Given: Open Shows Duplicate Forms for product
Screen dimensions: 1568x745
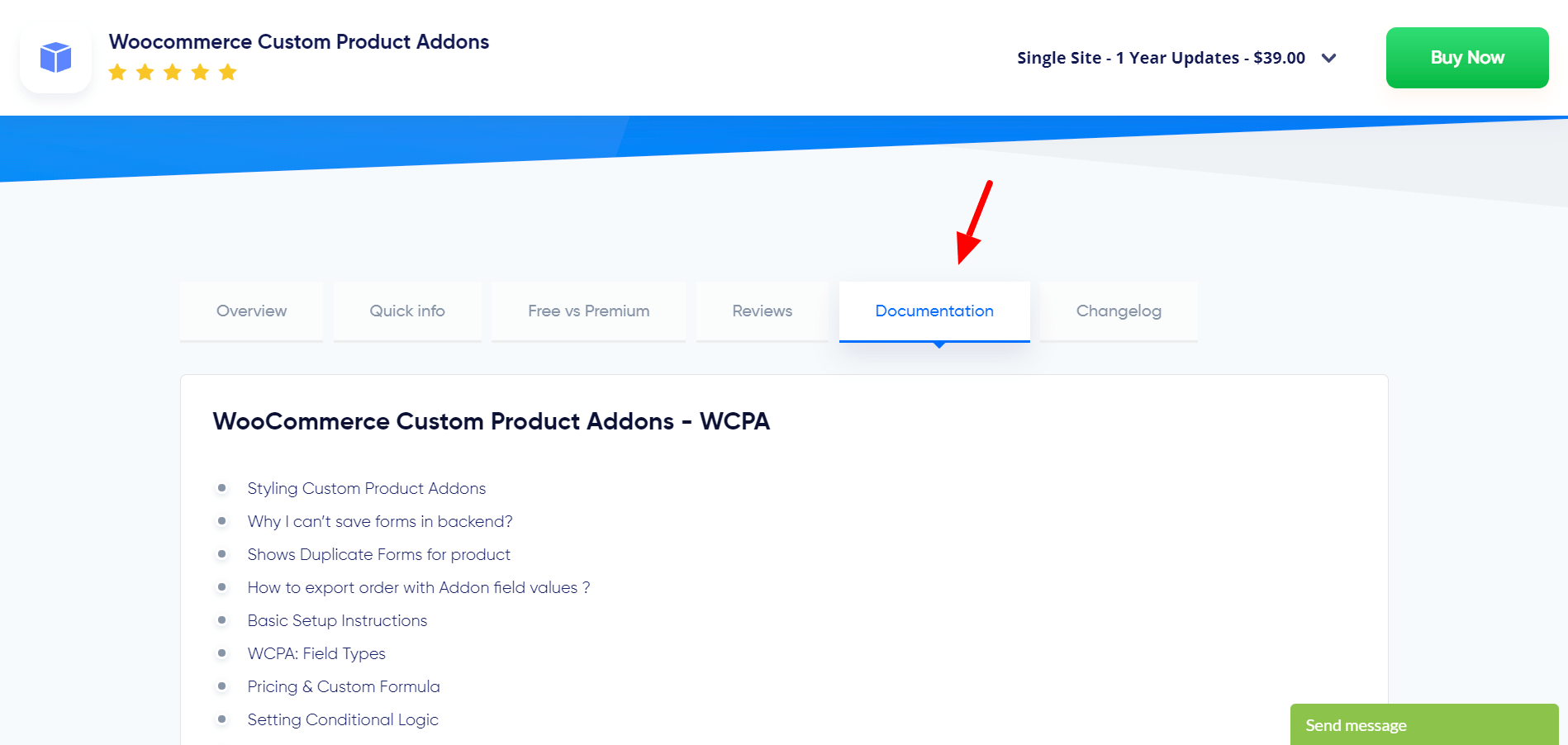Looking at the screenshot, I should [378, 554].
